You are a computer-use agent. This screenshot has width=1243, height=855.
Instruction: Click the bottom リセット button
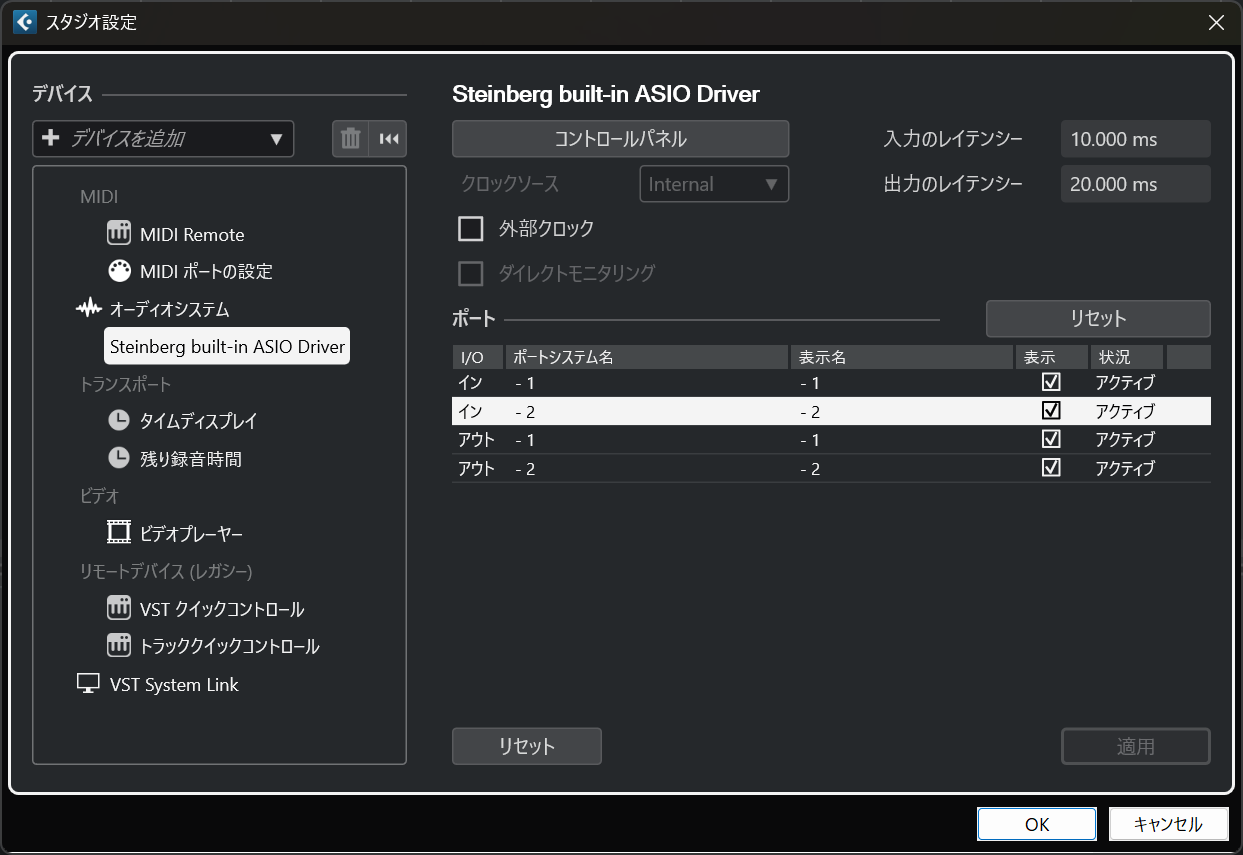tap(527, 746)
